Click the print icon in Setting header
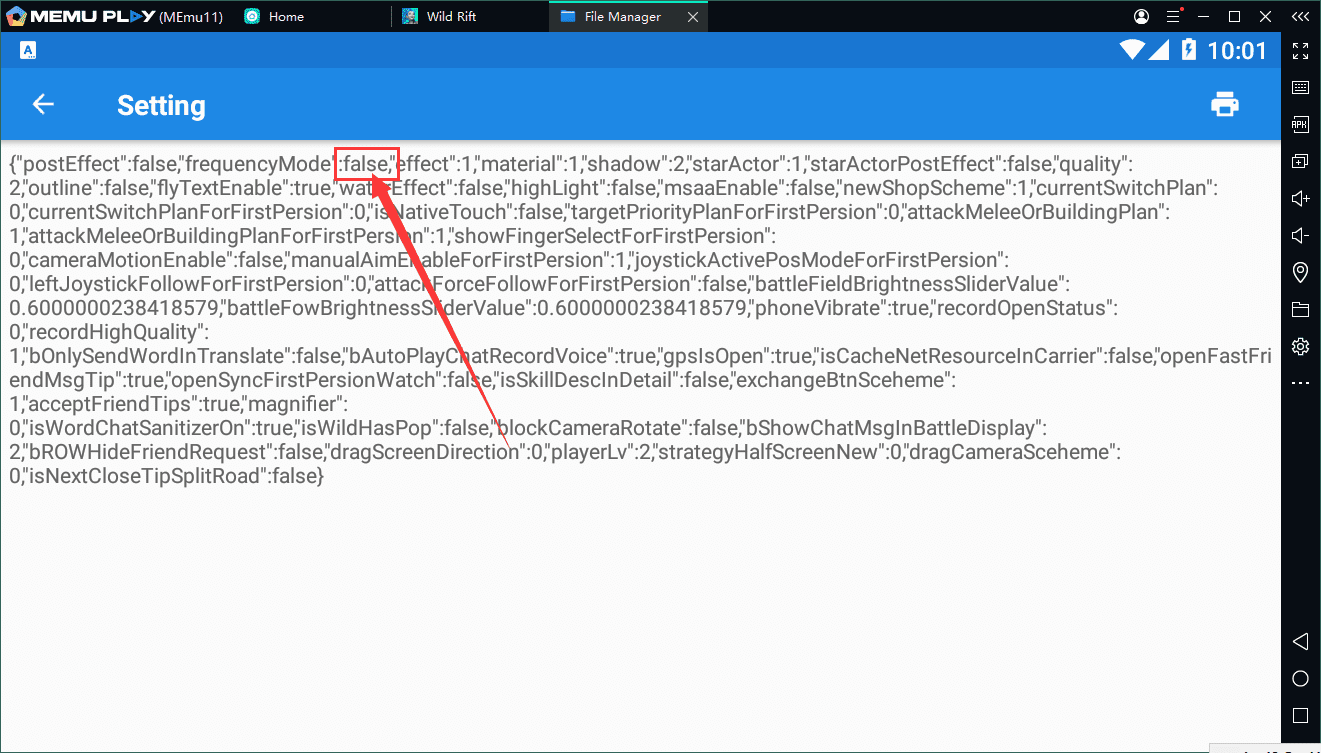 click(1225, 104)
